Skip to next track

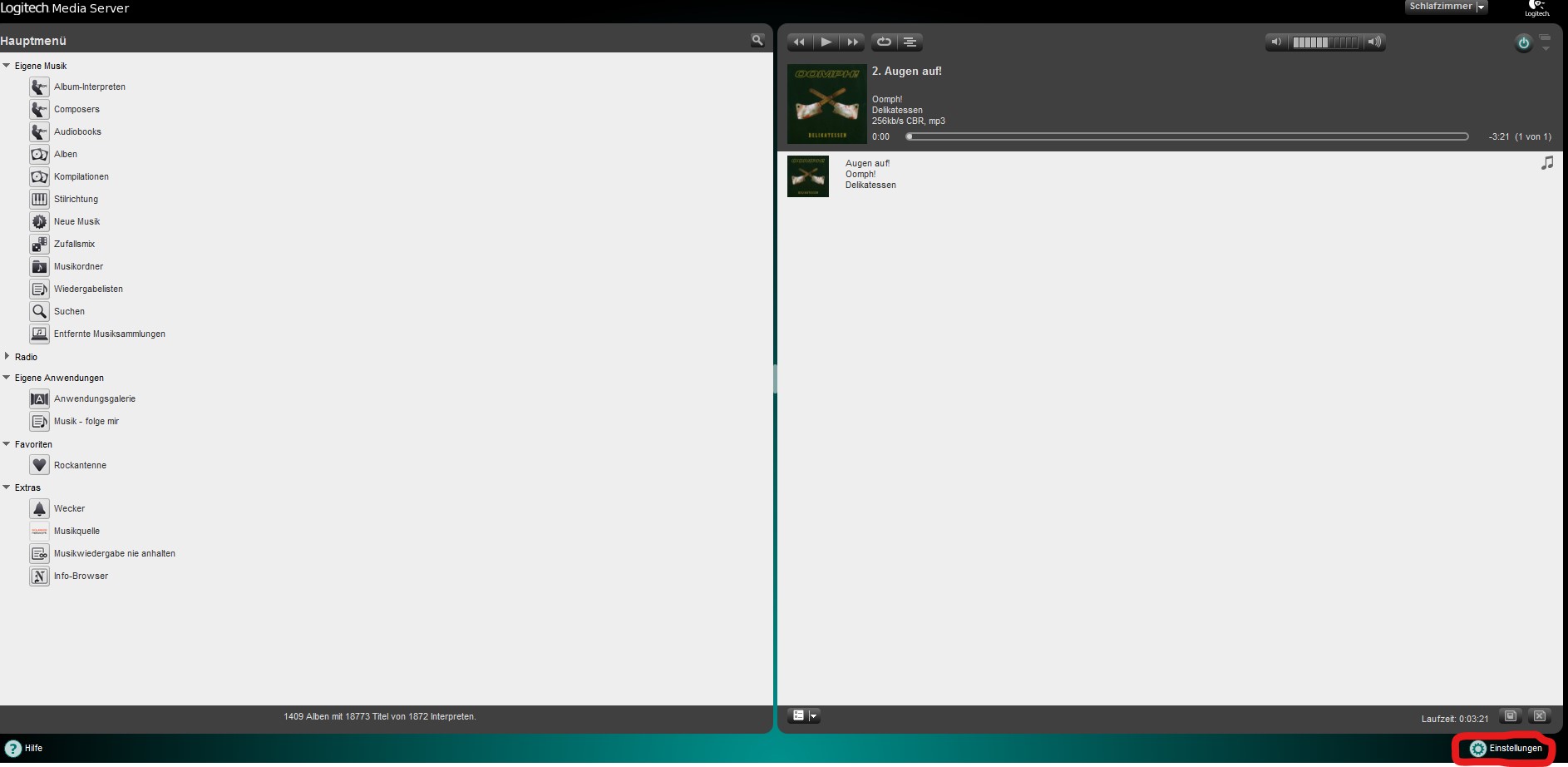point(852,42)
